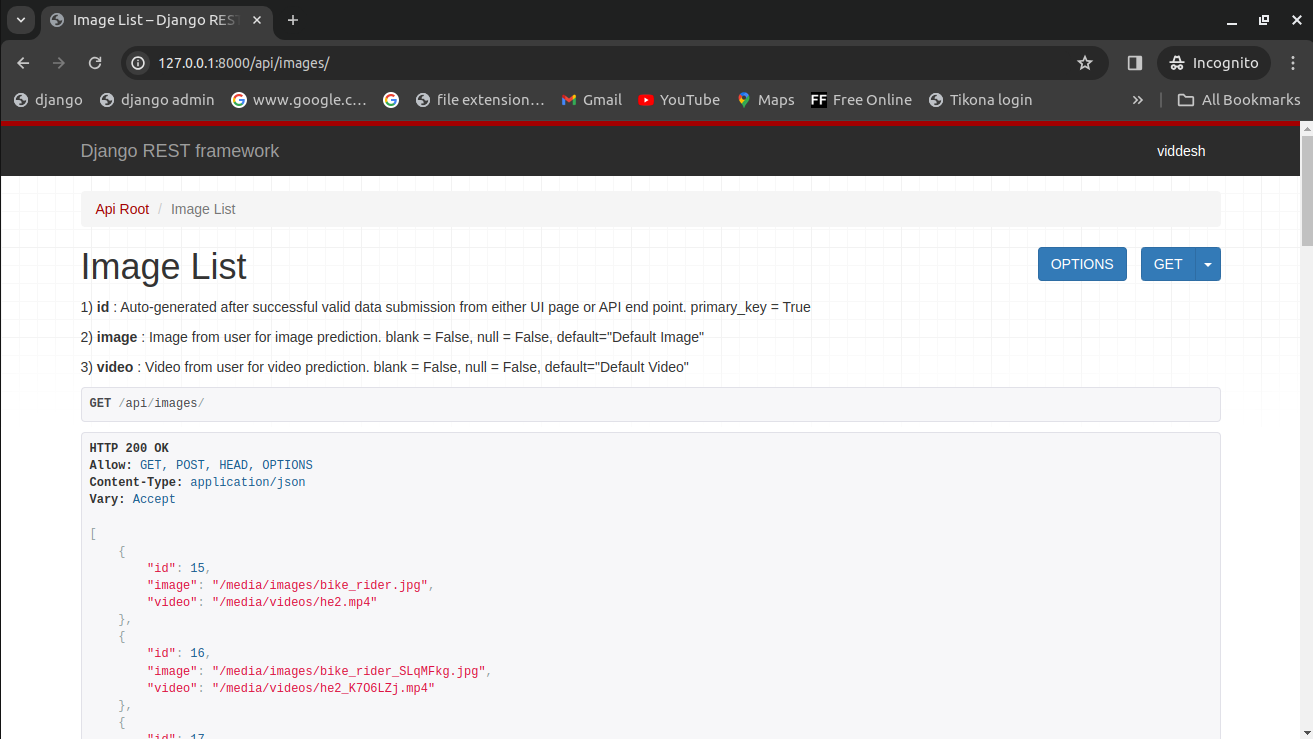Click the he2_K7O6LZj.mp4 video path
Image resolution: width=1313 pixels, height=739 pixels.
coord(323,688)
